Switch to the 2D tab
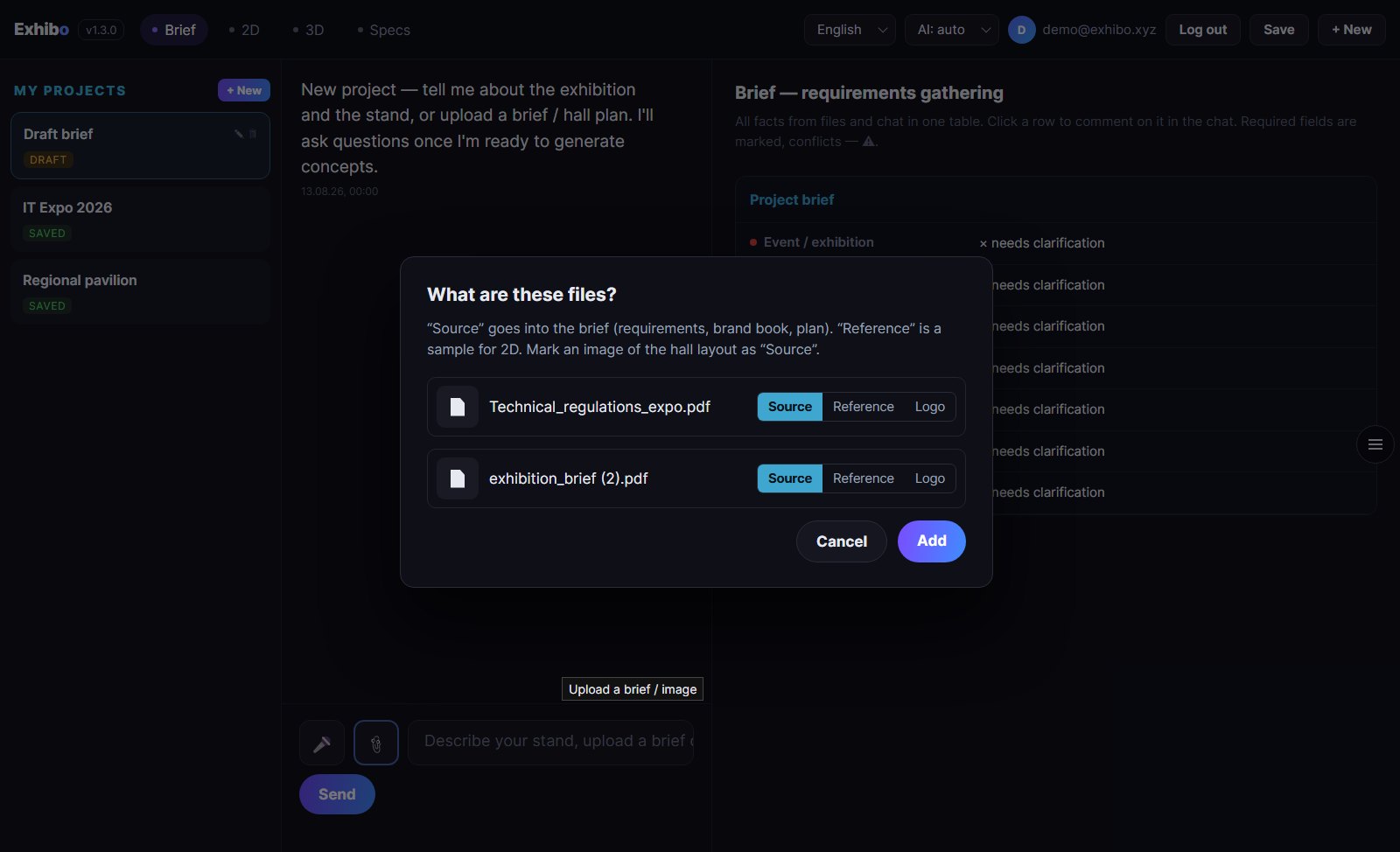The image size is (1400, 852). pyautogui.click(x=244, y=30)
